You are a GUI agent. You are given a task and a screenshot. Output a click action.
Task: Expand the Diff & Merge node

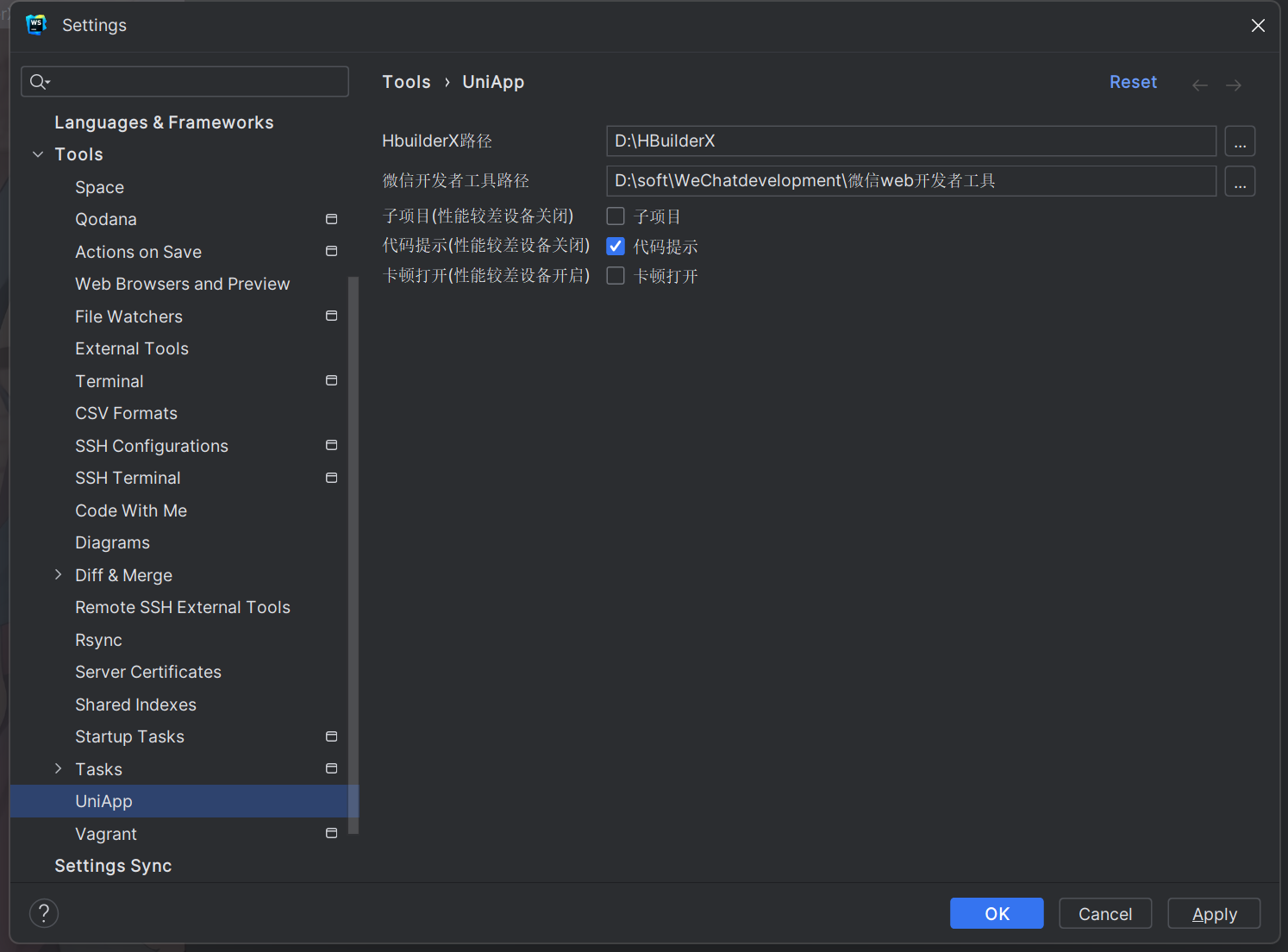click(x=59, y=574)
